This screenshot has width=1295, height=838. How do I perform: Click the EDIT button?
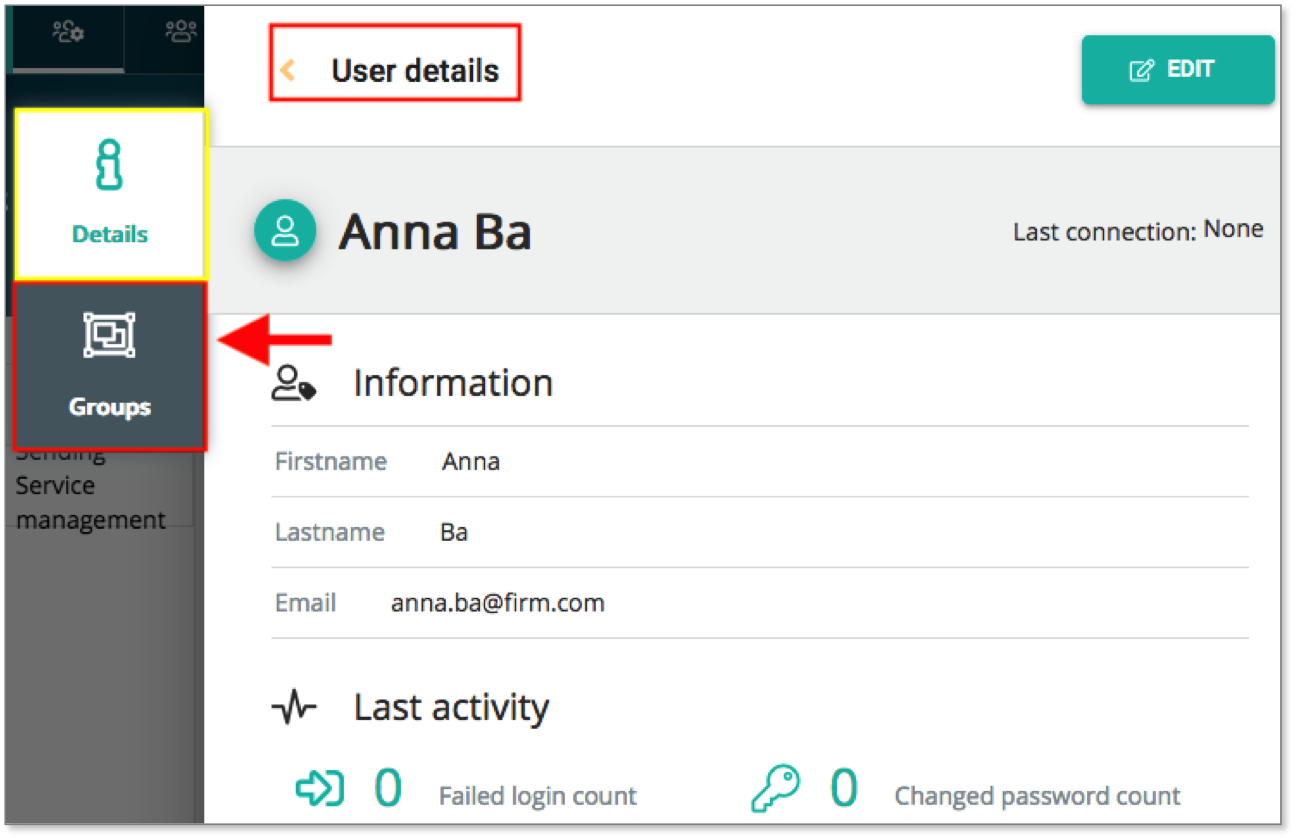click(x=1178, y=70)
